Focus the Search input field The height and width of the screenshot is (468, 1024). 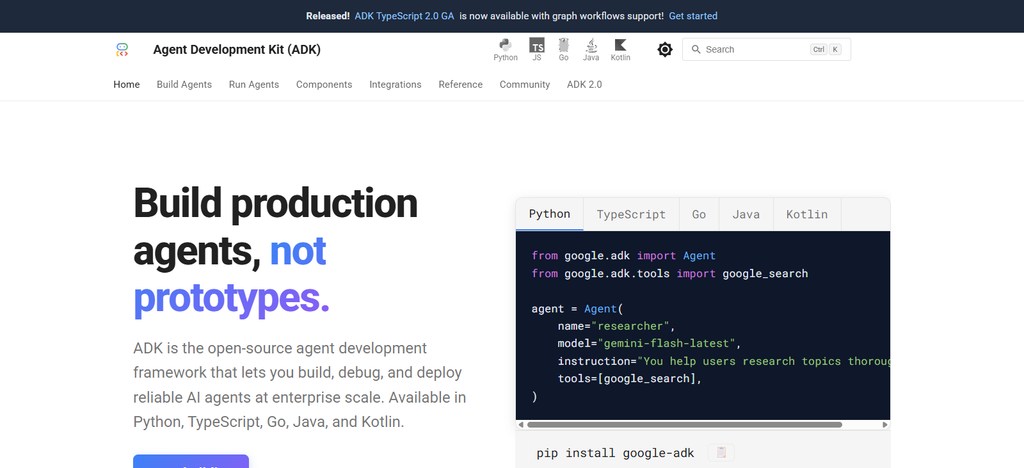pos(766,50)
